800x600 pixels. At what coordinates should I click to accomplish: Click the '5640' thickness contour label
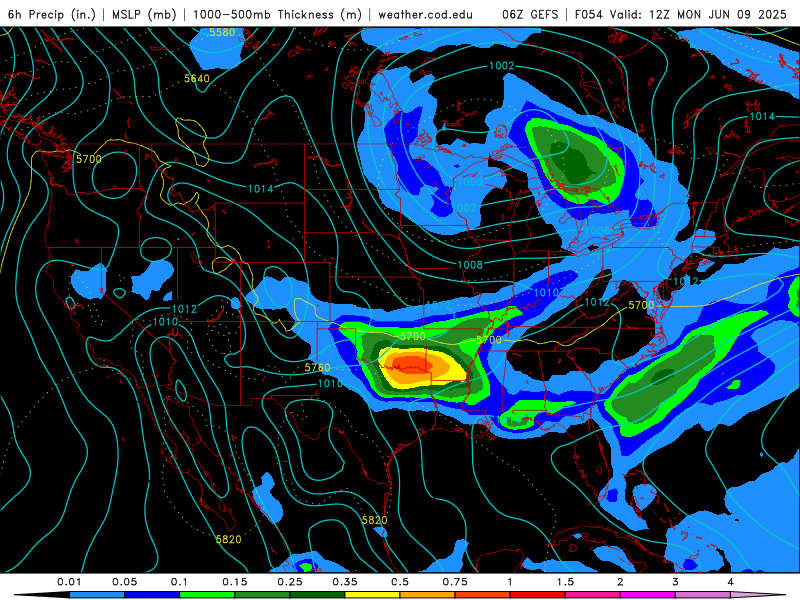pyautogui.click(x=196, y=79)
